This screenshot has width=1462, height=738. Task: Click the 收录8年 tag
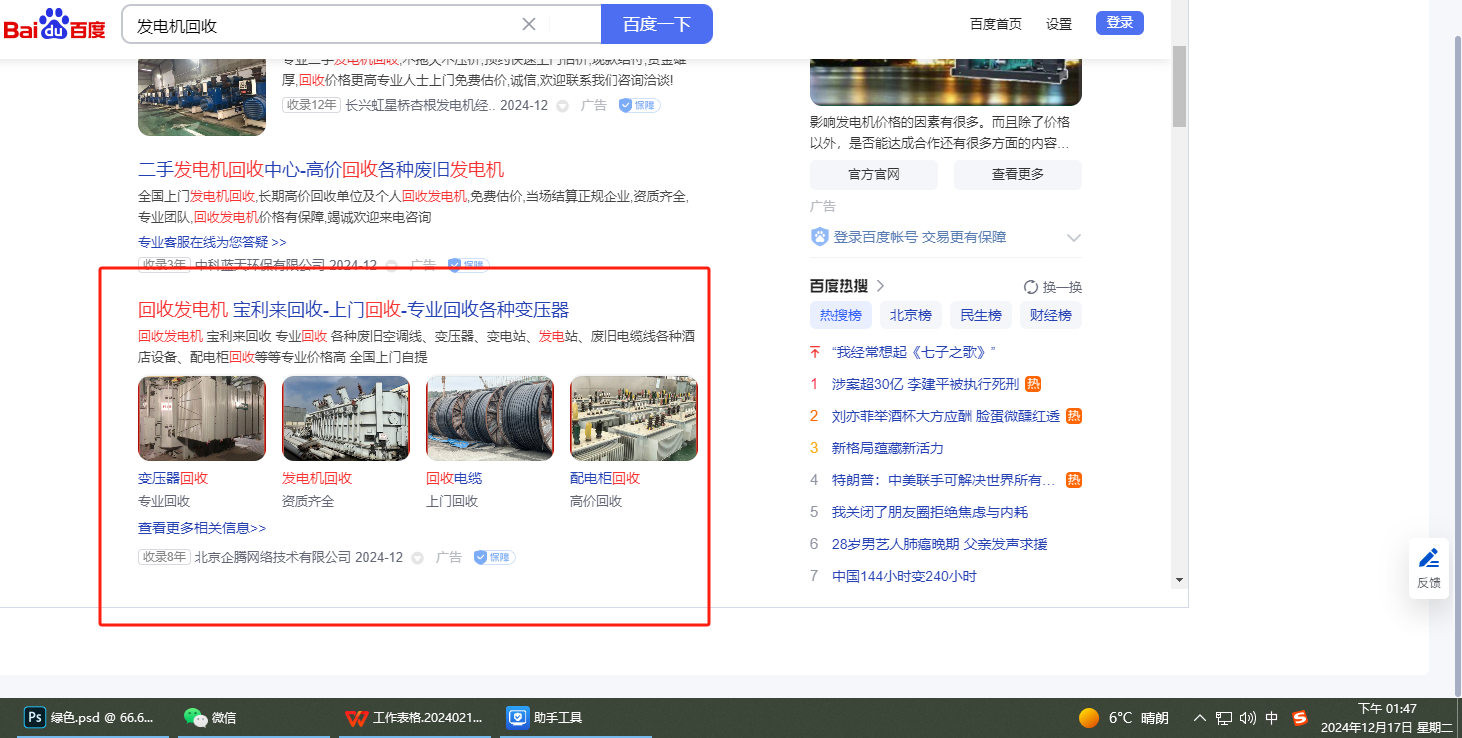pyautogui.click(x=164, y=557)
